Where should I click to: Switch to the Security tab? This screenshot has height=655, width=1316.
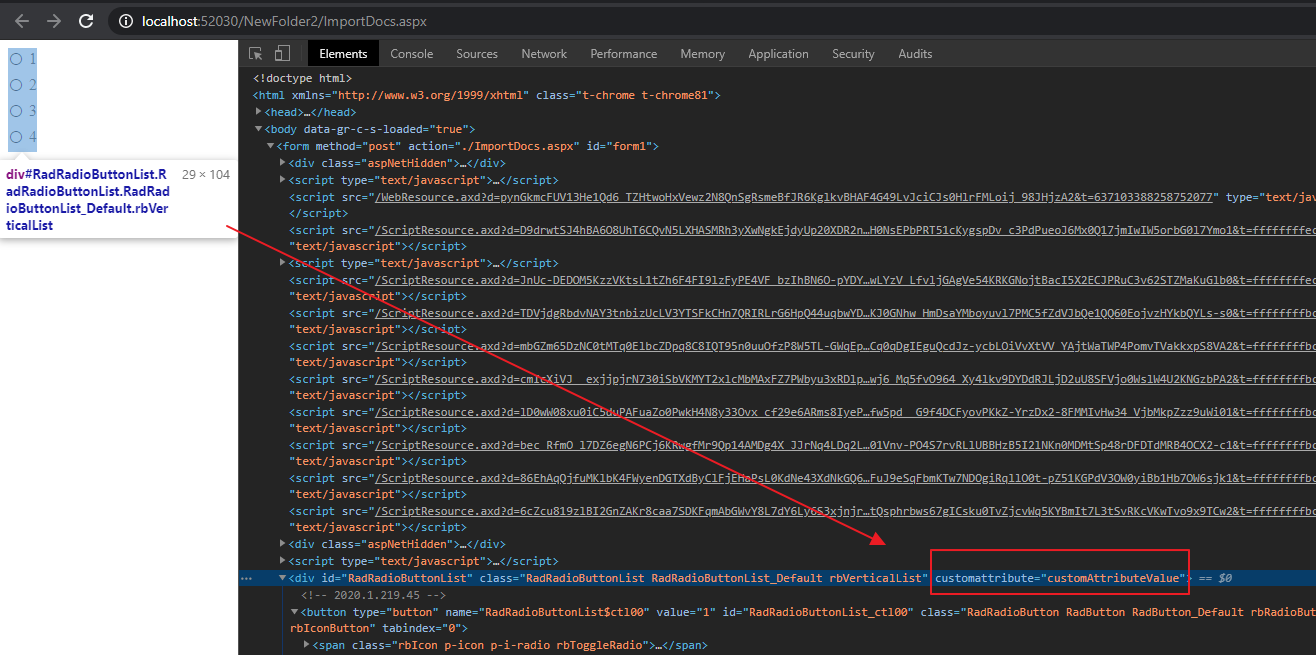853,54
